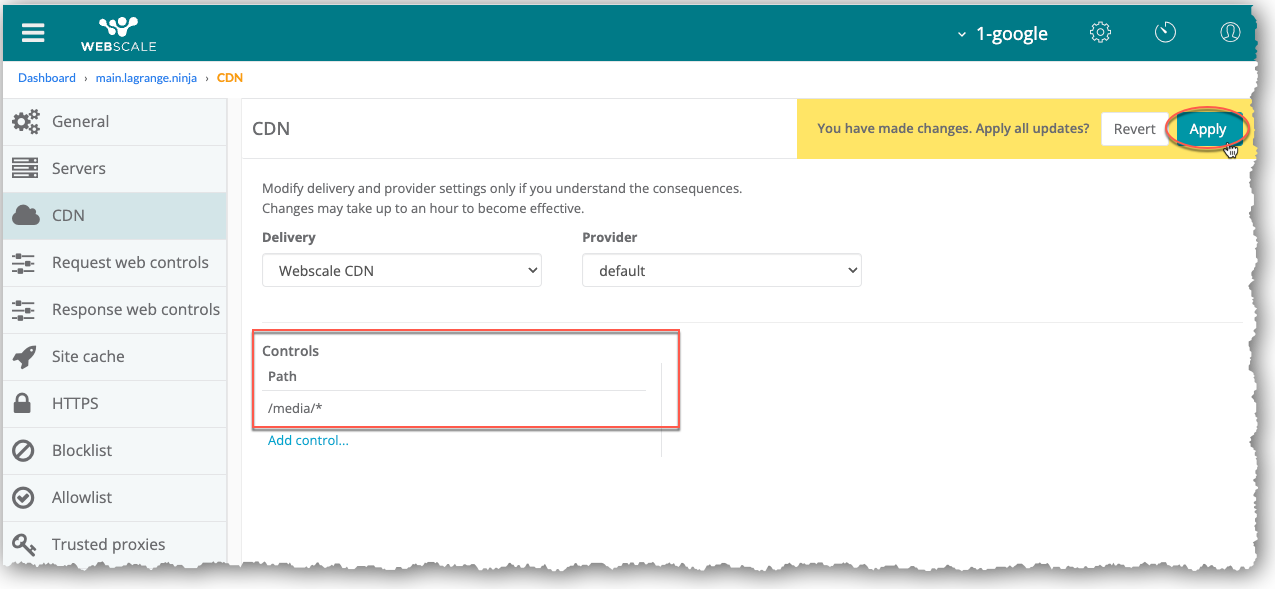Open the settings gear icon
1275x589 pixels.
point(1100,33)
